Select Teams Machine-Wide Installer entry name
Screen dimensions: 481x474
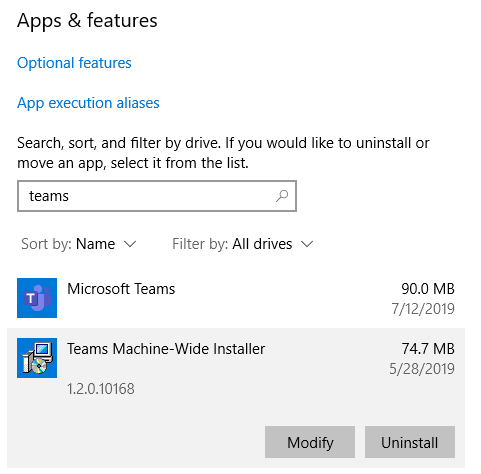click(166, 349)
